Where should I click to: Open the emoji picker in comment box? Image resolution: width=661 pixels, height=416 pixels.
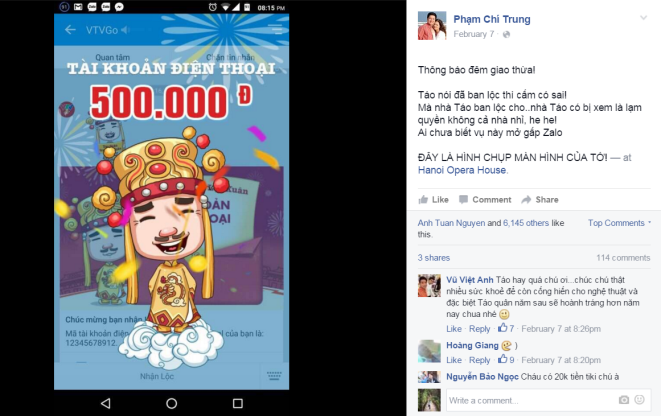coord(640,400)
